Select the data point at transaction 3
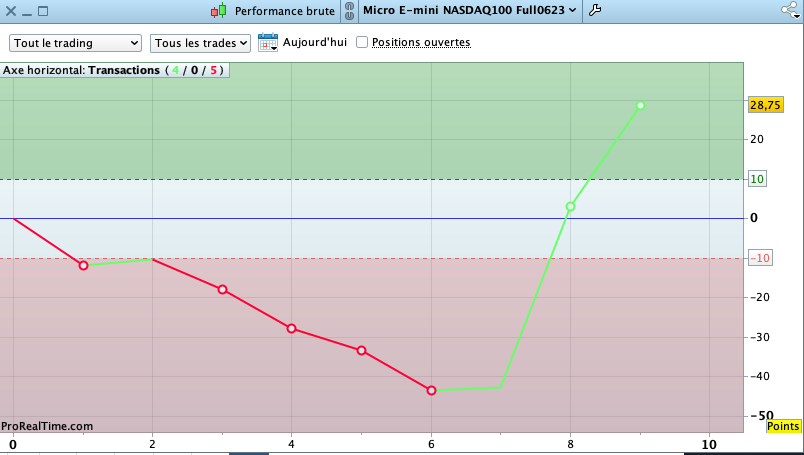The height and width of the screenshot is (455, 804). 222,290
